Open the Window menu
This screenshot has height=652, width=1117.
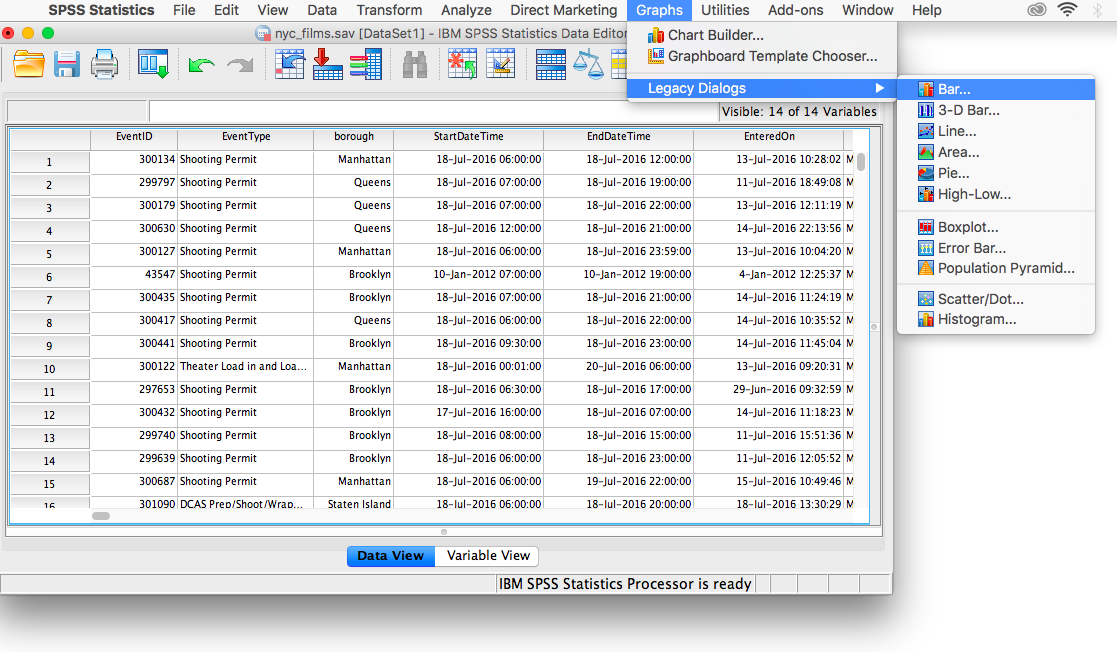868,10
